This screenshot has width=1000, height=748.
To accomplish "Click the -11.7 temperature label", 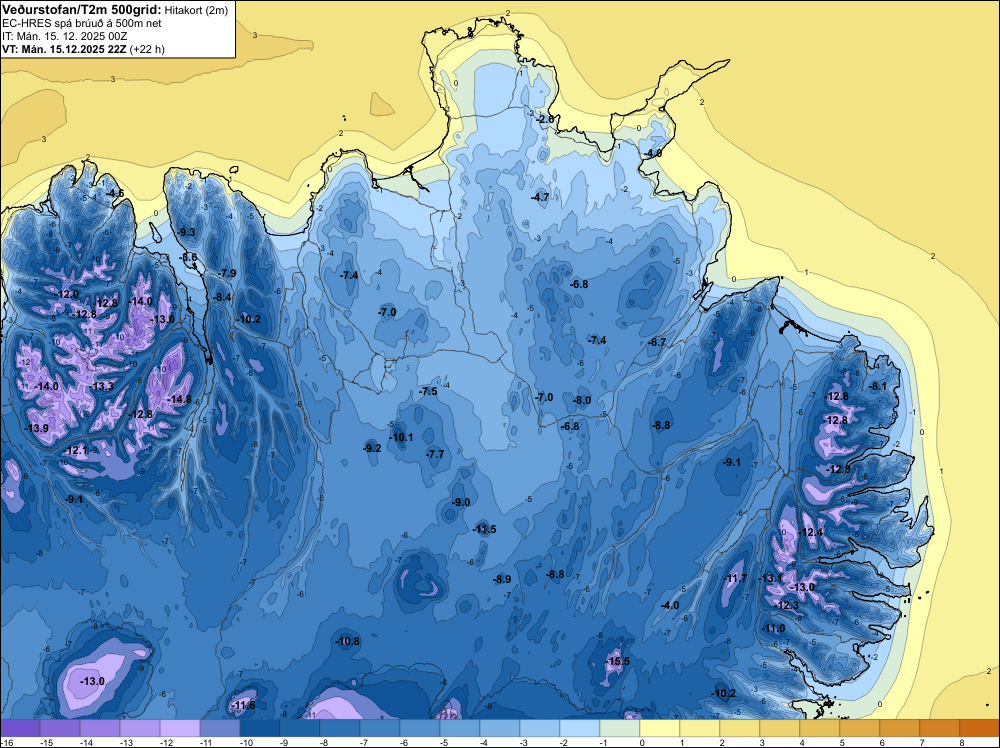I will point(735,578).
